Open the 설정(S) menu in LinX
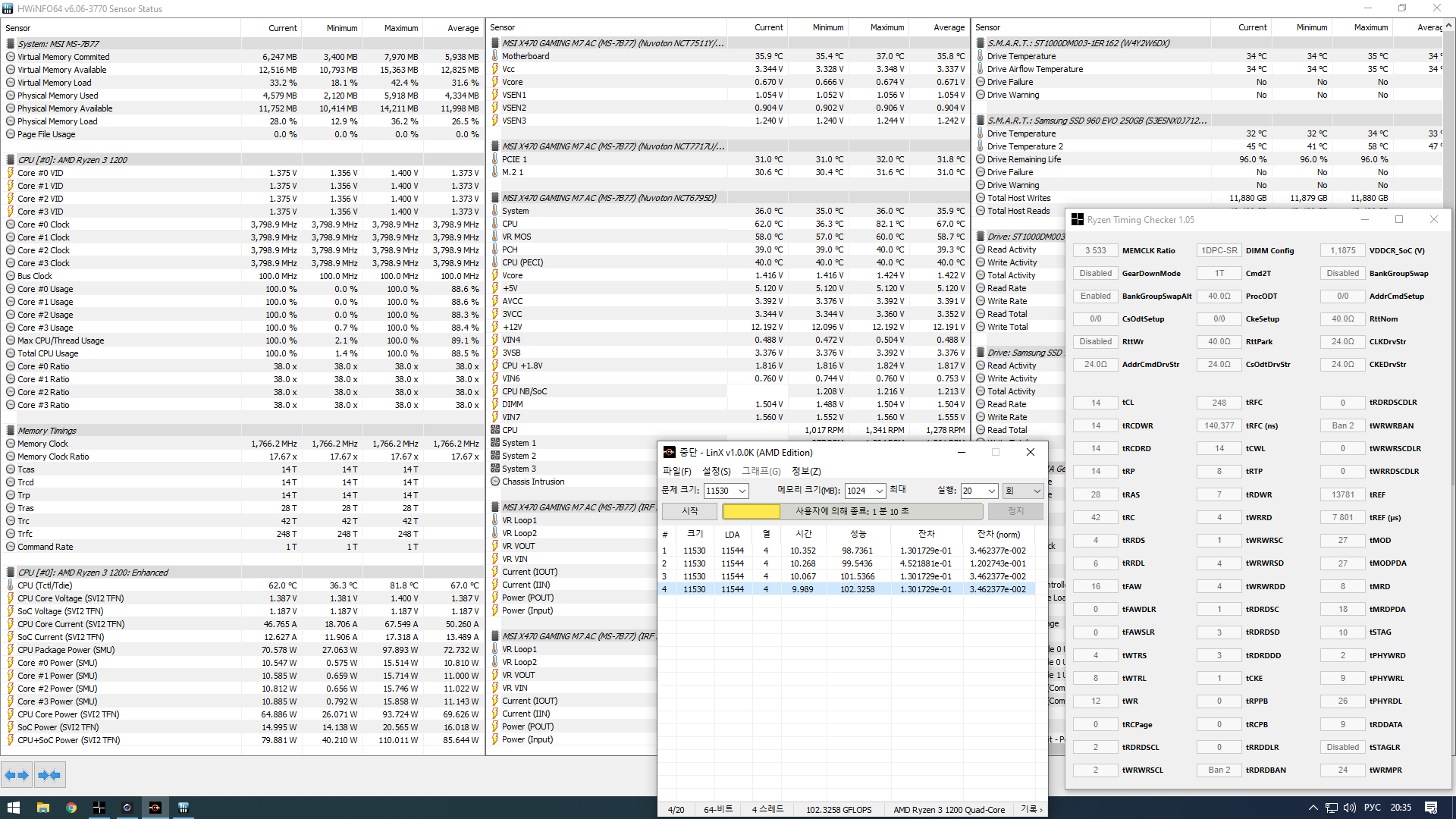 pyautogui.click(x=717, y=472)
